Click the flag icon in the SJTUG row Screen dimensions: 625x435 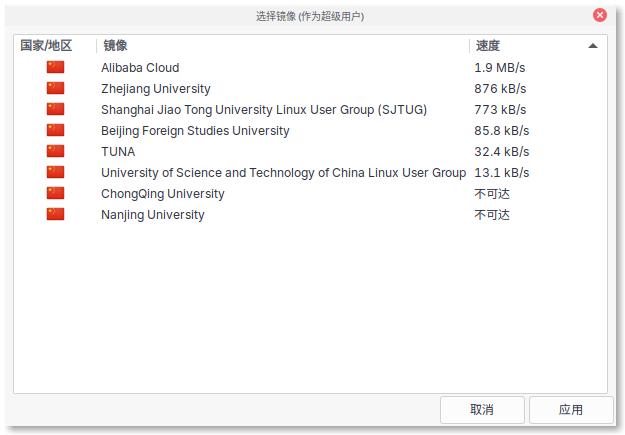click(55, 109)
